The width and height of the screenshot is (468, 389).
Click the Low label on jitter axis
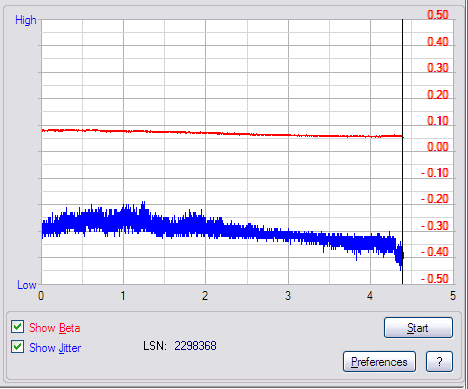pos(27,285)
